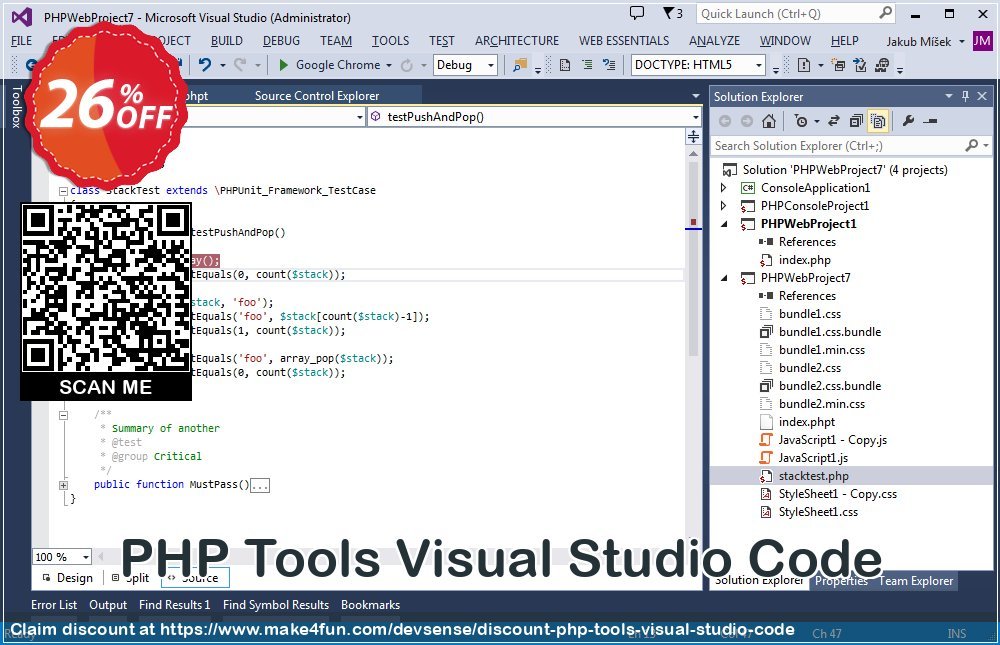Click the Refresh browser icon beside Google Chrome

point(406,65)
